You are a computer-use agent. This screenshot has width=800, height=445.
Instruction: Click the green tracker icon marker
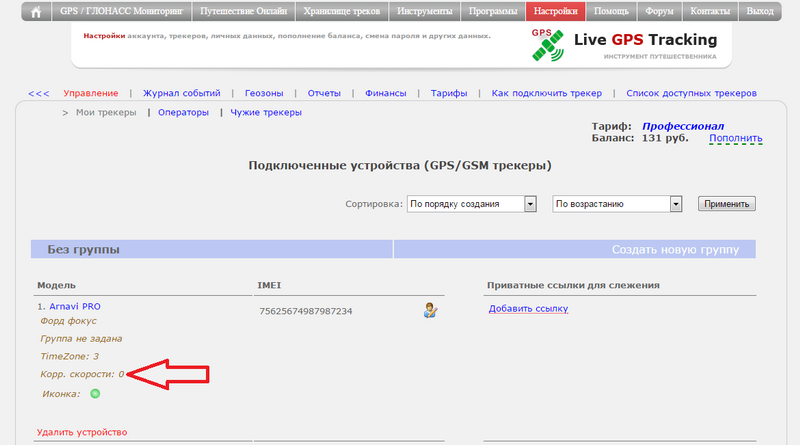95,393
